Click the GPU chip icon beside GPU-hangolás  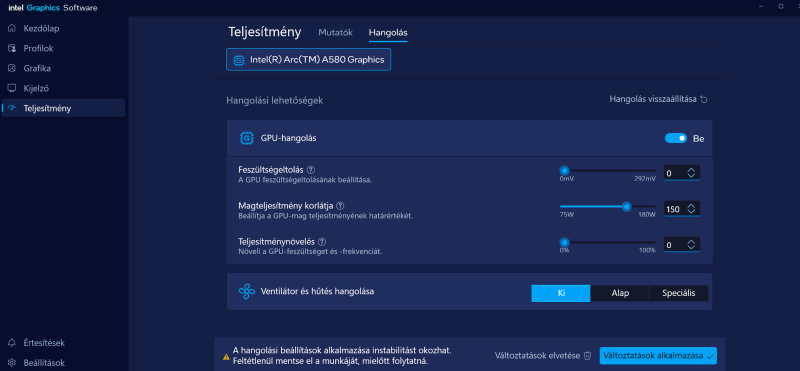247,138
